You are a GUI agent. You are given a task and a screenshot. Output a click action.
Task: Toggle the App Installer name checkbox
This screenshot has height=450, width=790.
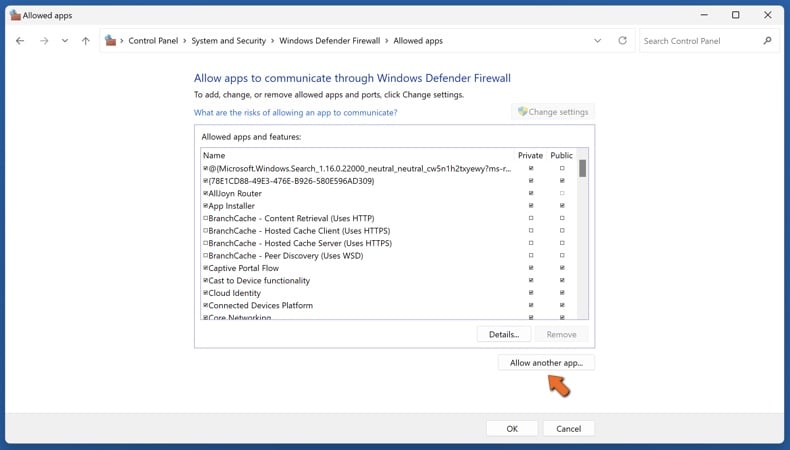click(x=206, y=206)
